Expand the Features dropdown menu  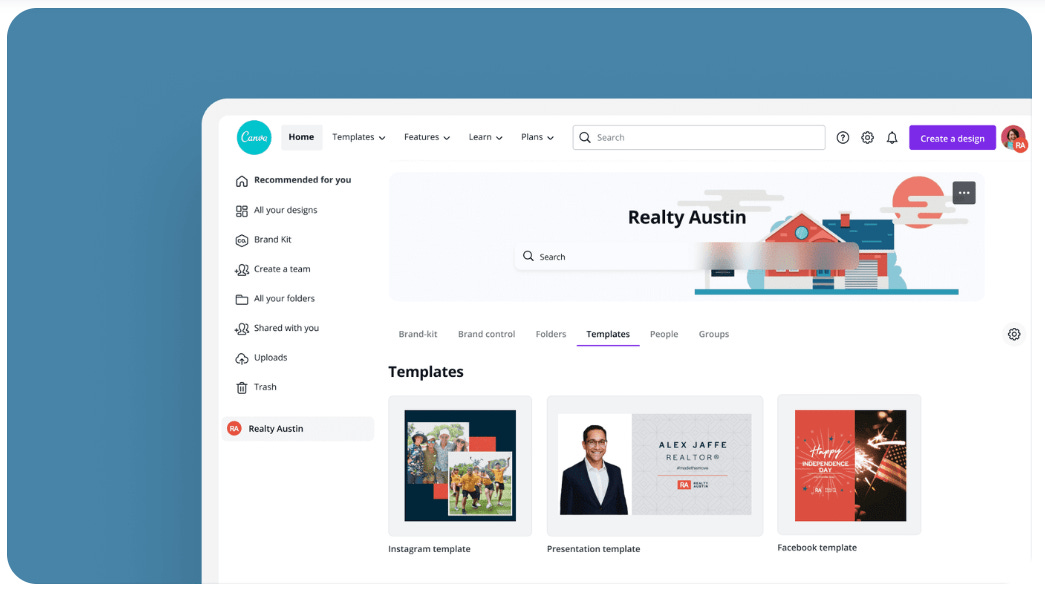(x=427, y=137)
